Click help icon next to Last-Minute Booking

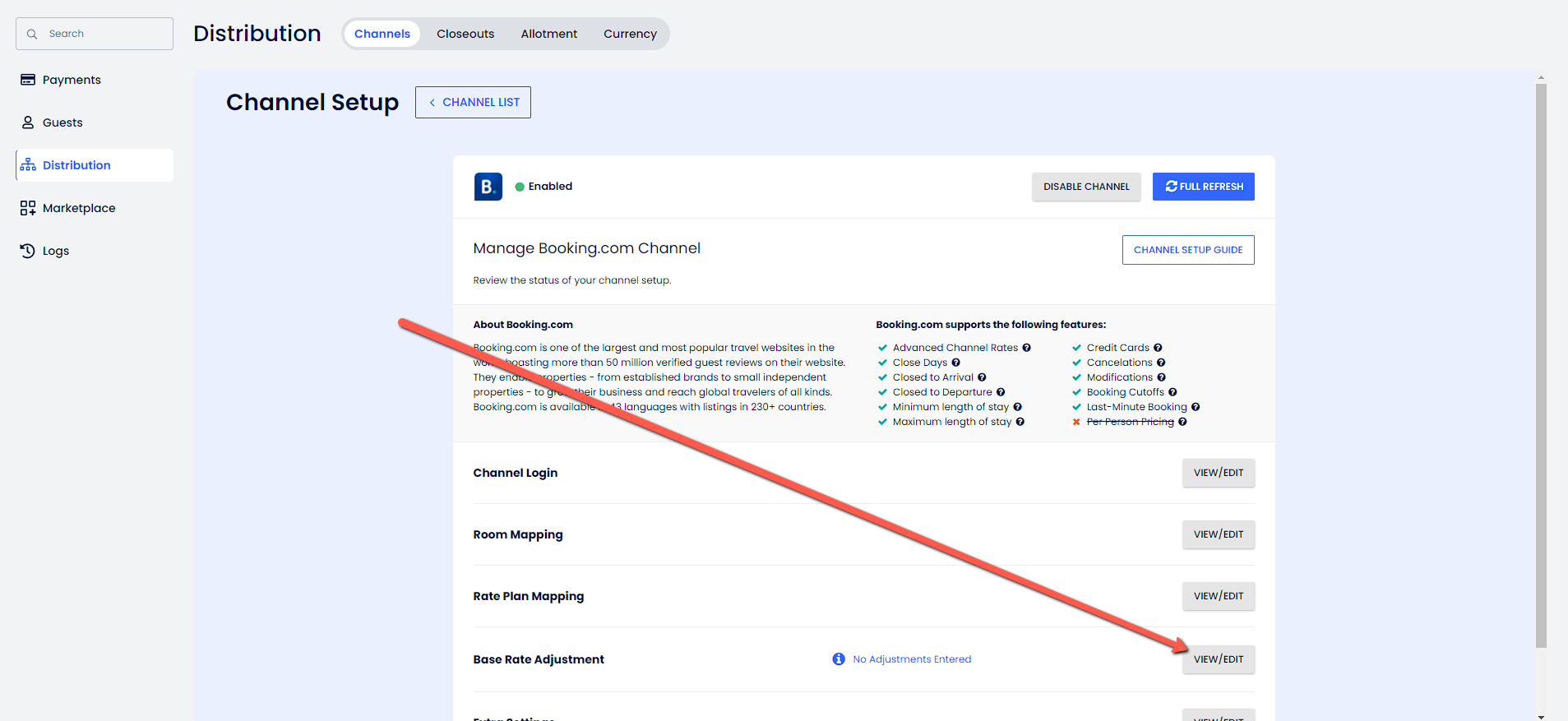(x=1196, y=407)
